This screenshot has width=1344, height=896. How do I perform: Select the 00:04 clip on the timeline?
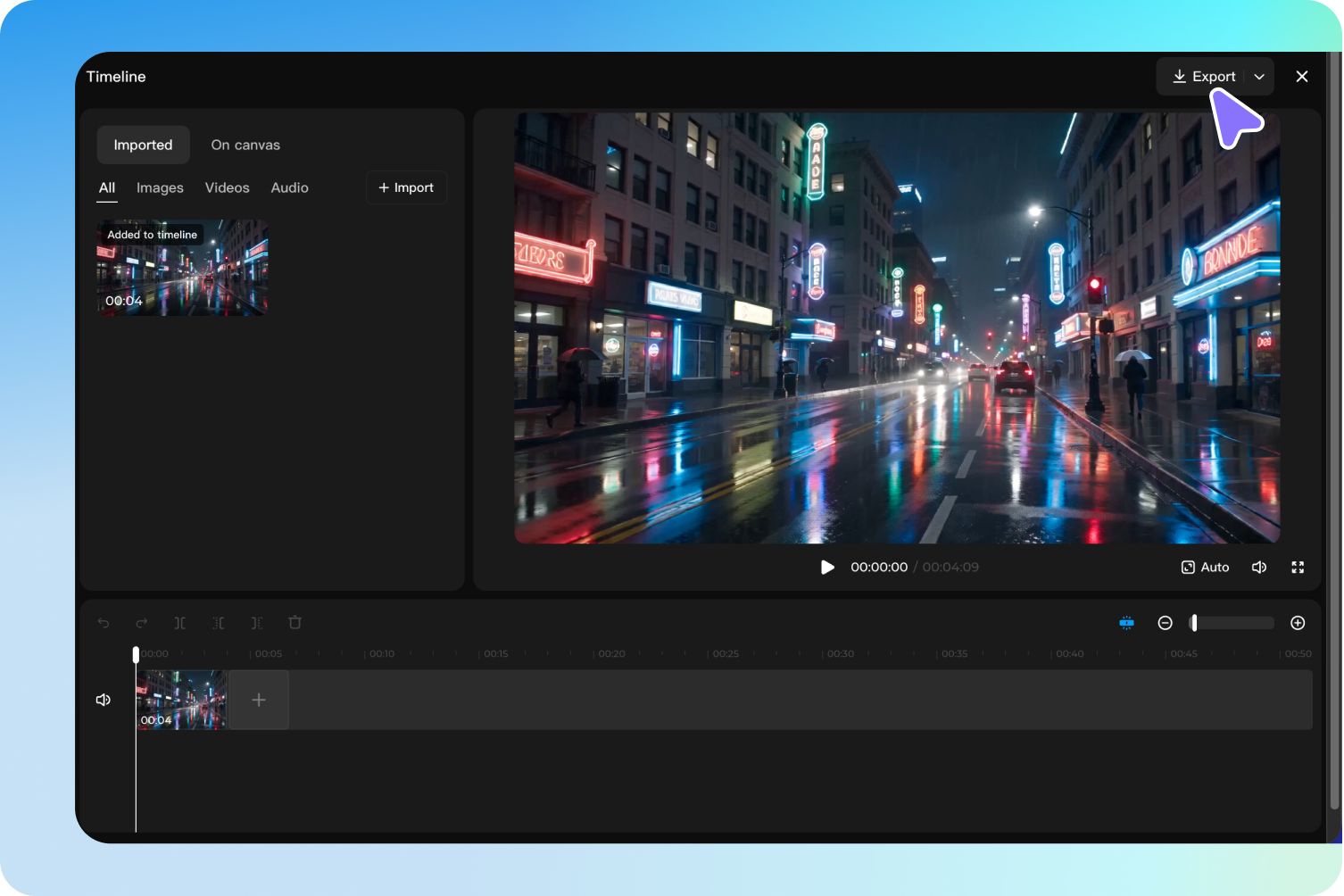pyautogui.click(x=181, y=700)
